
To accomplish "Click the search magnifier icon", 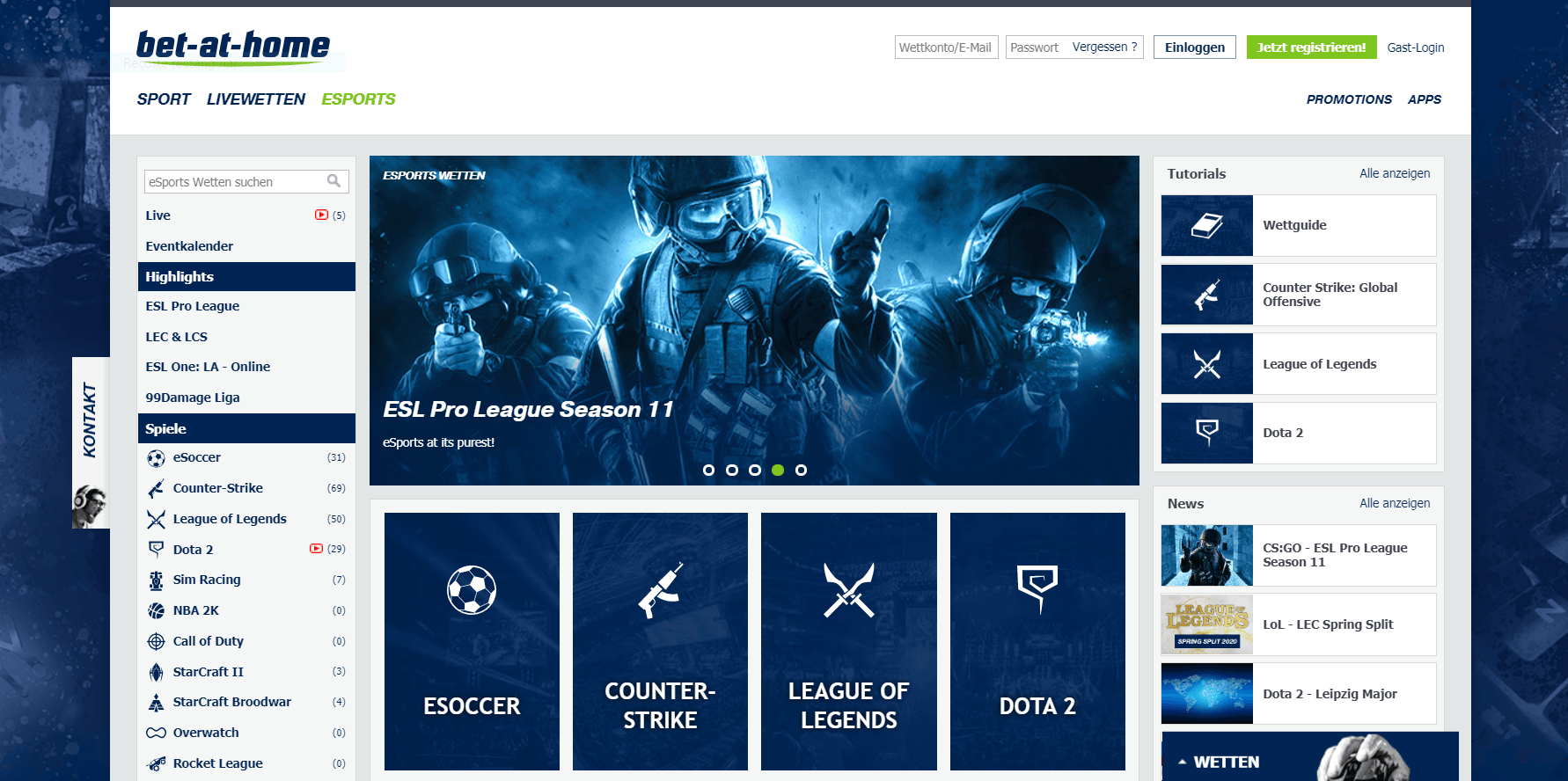I will 333,181.
